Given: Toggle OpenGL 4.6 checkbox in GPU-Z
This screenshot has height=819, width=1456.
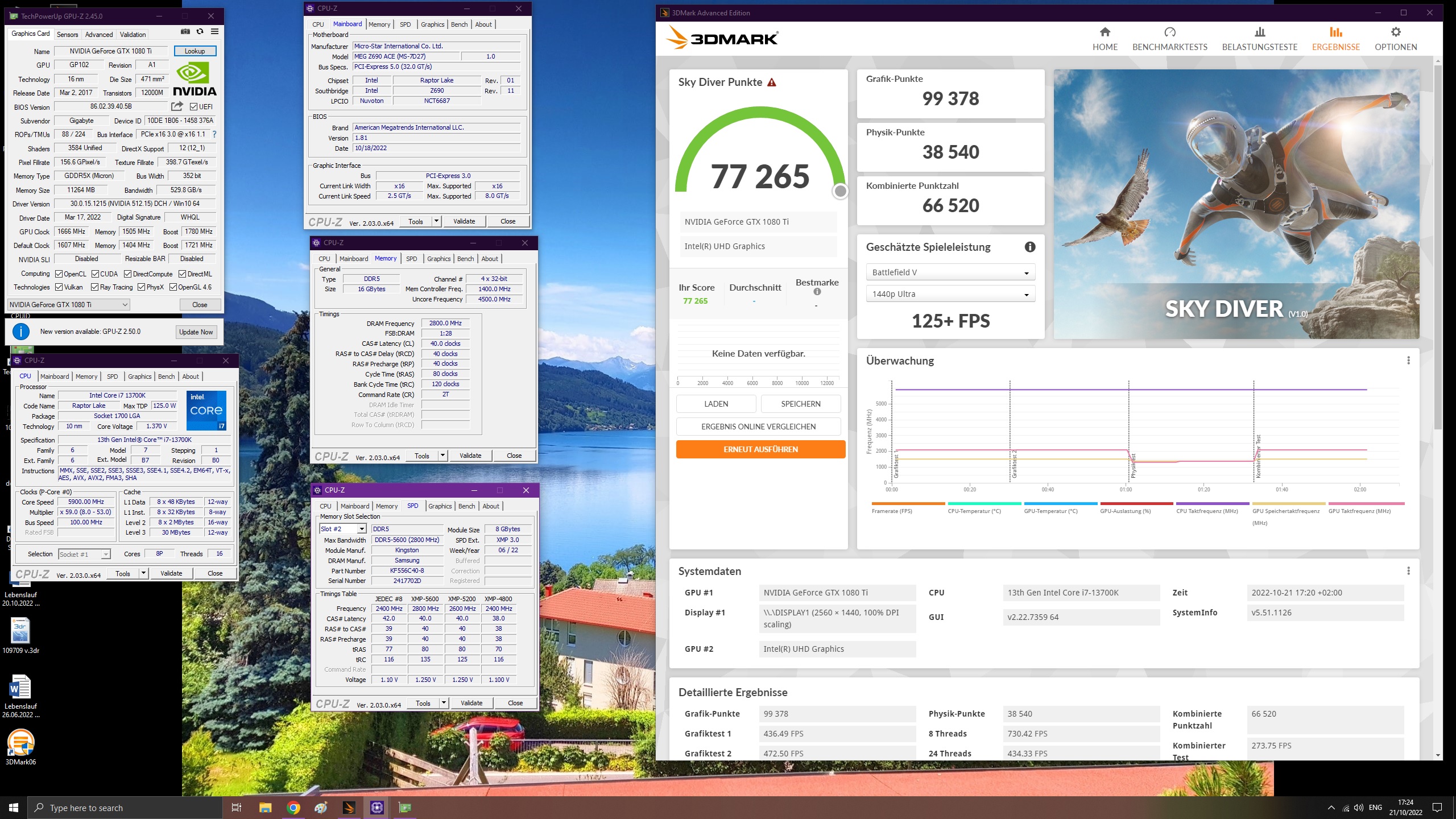Looking at the screenshot, I should tap(173, 287).
